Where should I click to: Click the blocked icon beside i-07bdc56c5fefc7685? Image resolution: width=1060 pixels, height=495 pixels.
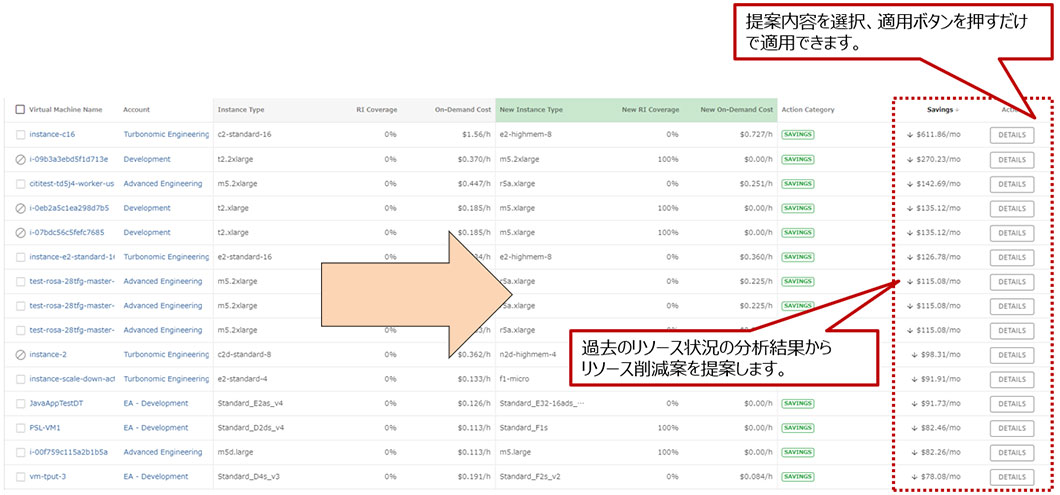tap(21, 232)
